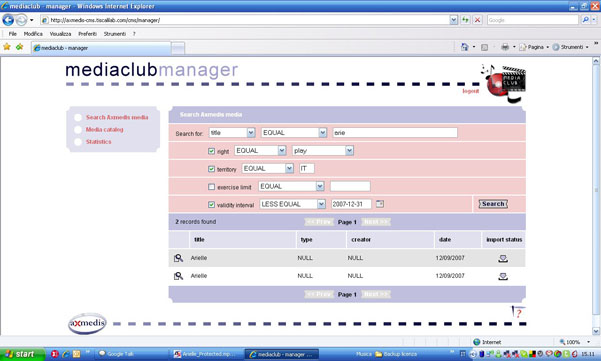Open a new blank browser tab
The width and height of the screenshot is (601, 361).
(x=178, y=48)
